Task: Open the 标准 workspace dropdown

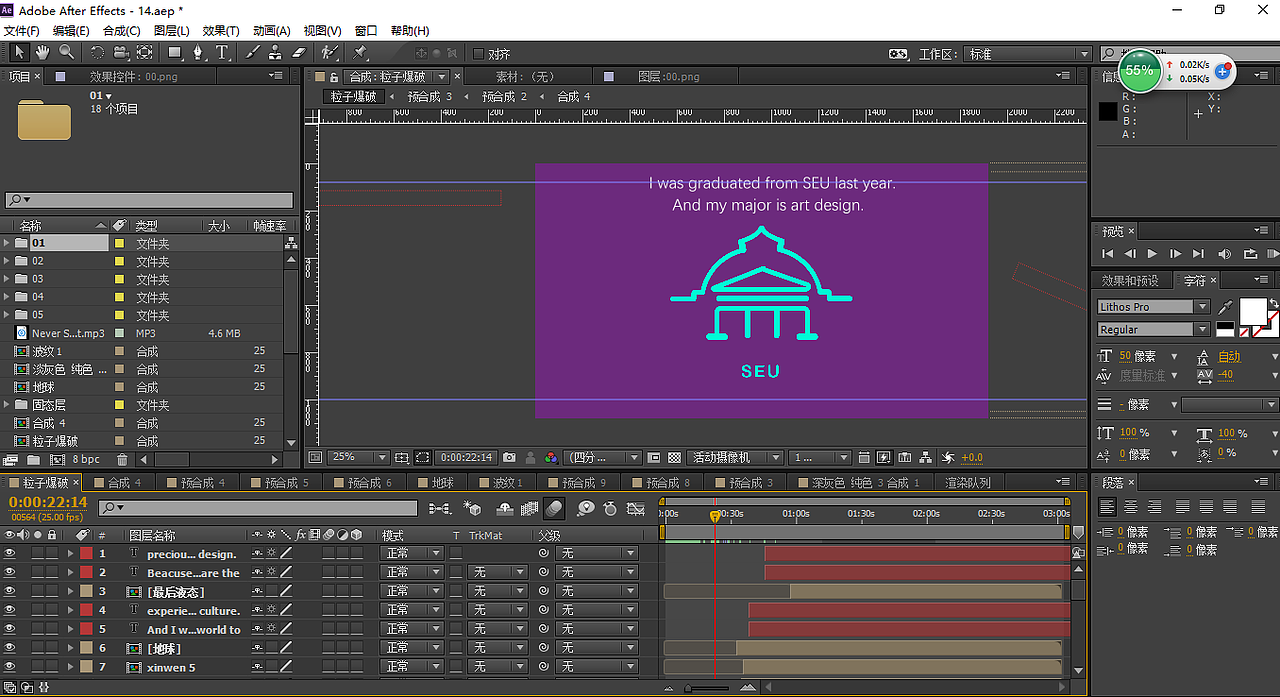Action: click(1027, 54)
